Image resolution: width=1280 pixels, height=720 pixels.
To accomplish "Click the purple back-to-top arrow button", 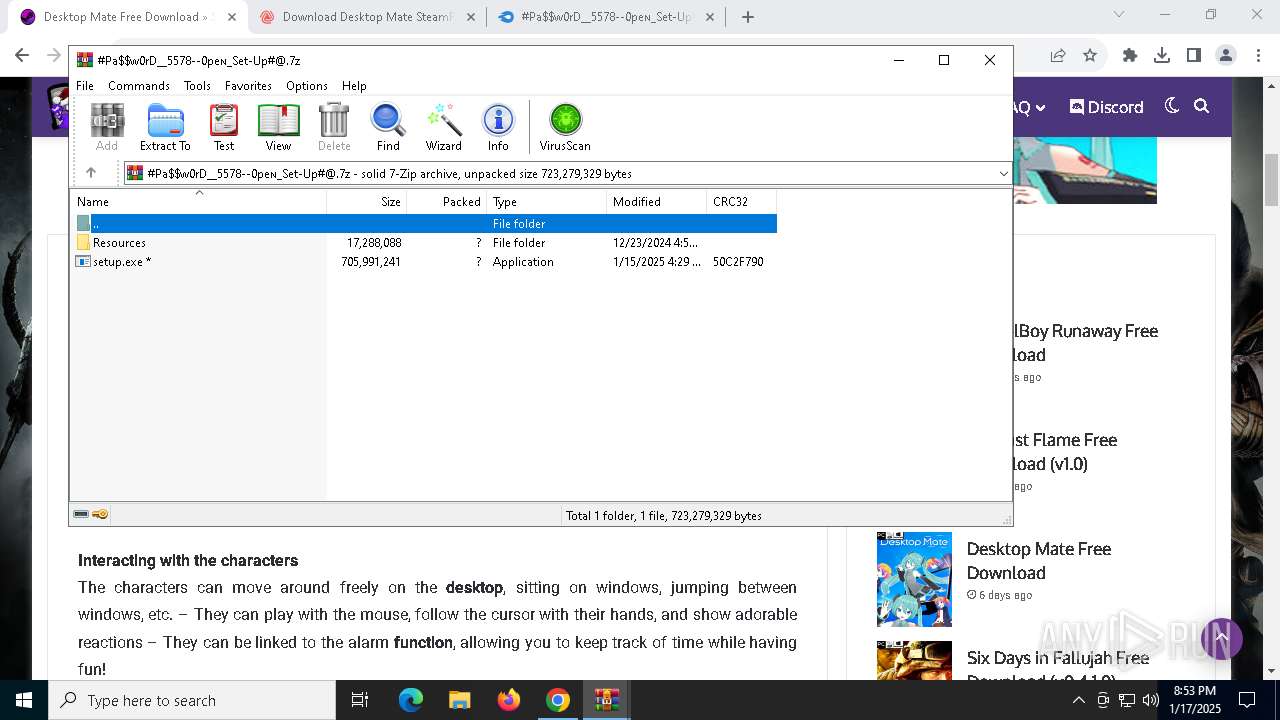I will point(1221,638).
